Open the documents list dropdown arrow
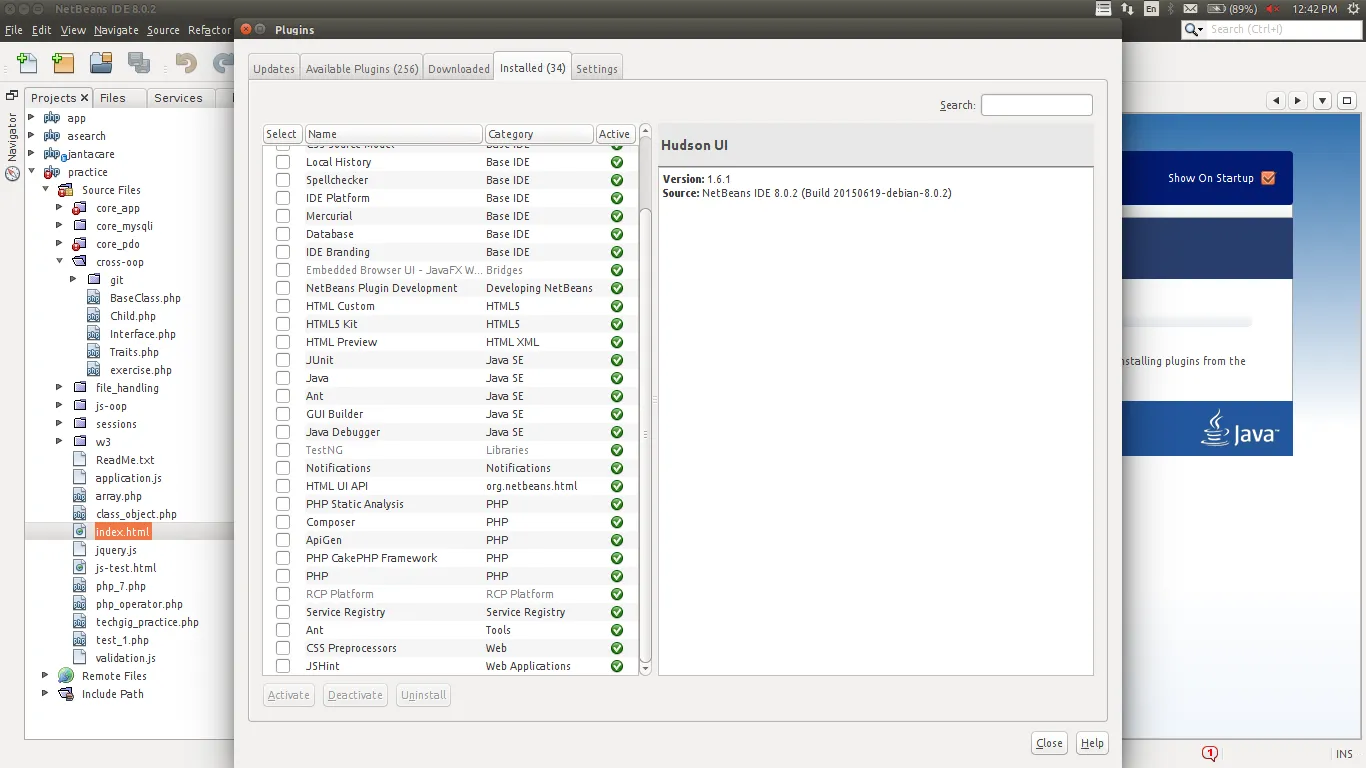The height and width of the screenshot is (768, 1366). (1322, 100)
